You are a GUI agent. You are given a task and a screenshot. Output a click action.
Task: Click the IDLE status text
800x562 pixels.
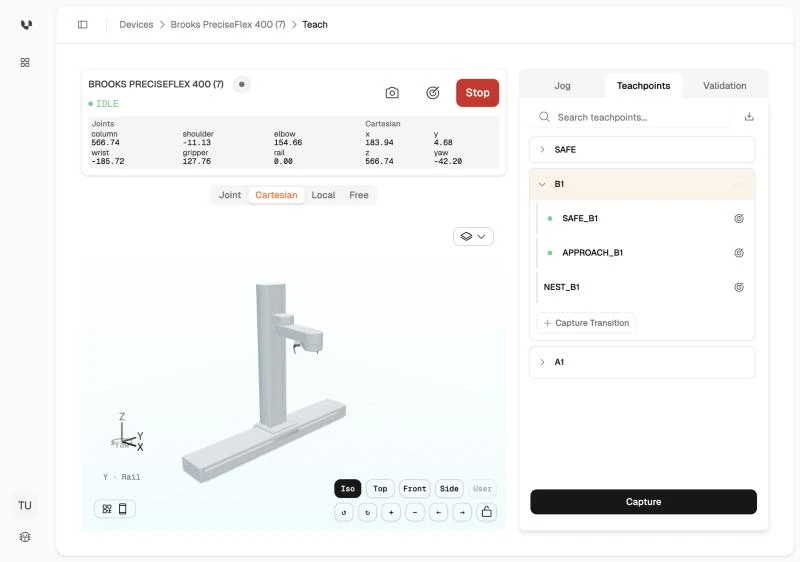tap(107, 104)
